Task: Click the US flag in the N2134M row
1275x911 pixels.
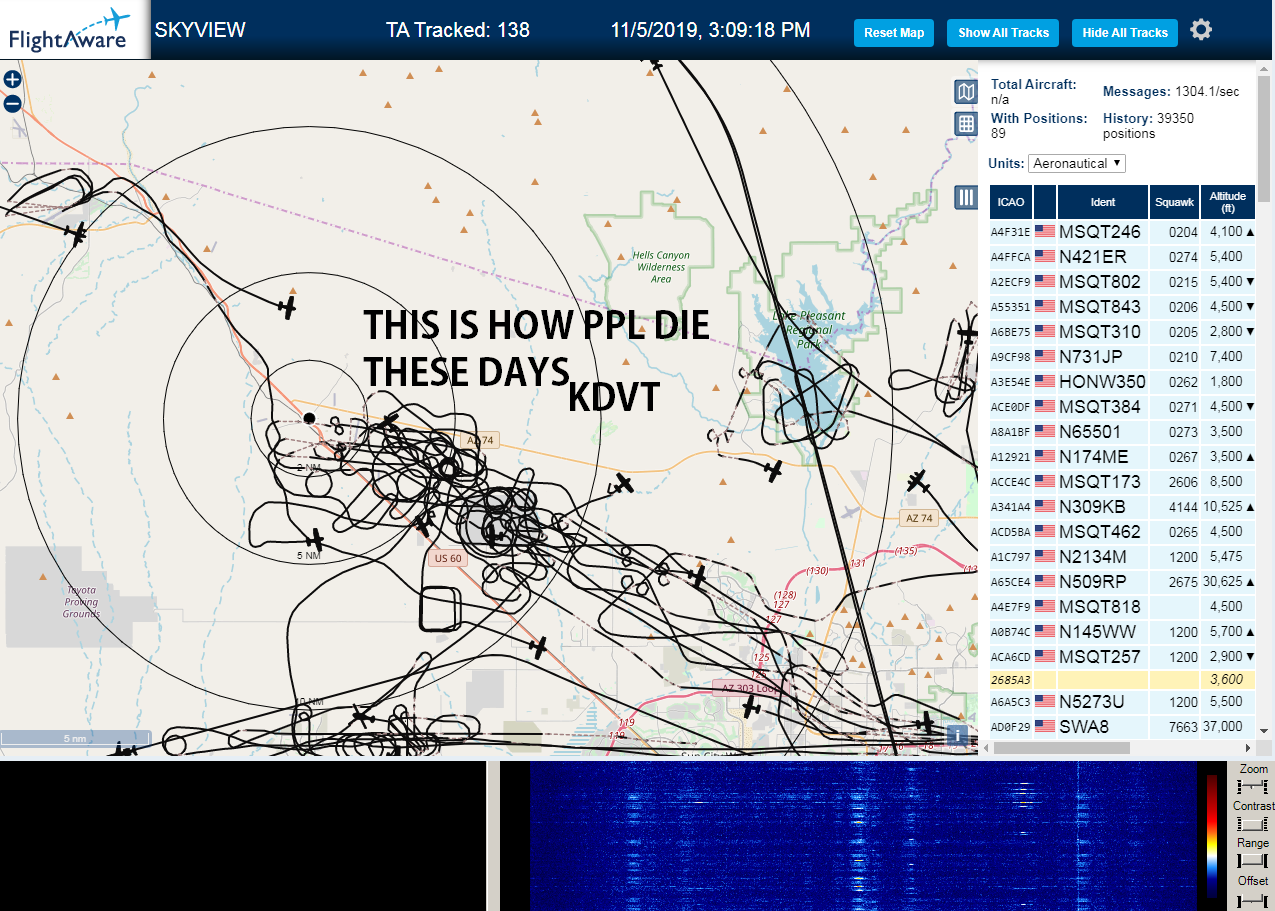Action: (x=1045, y=556)
